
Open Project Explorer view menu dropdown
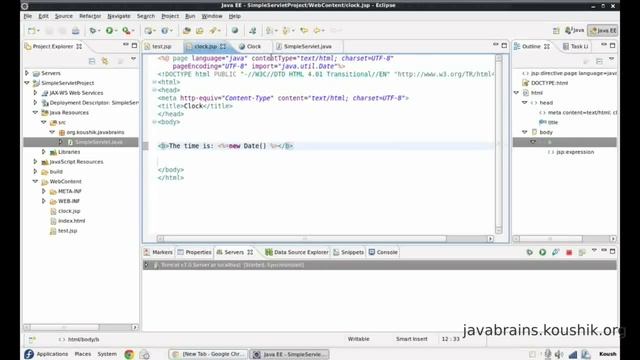point(133,60)
